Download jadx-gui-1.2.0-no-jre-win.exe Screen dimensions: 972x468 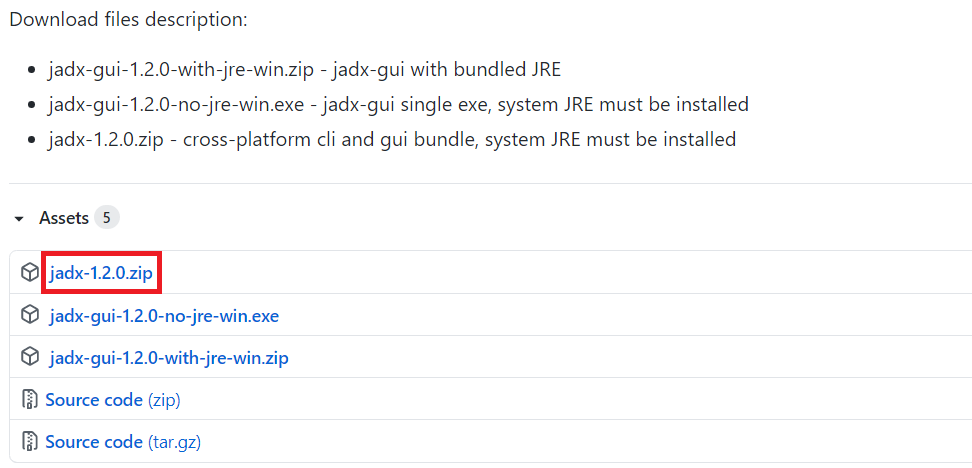point(164,316)
